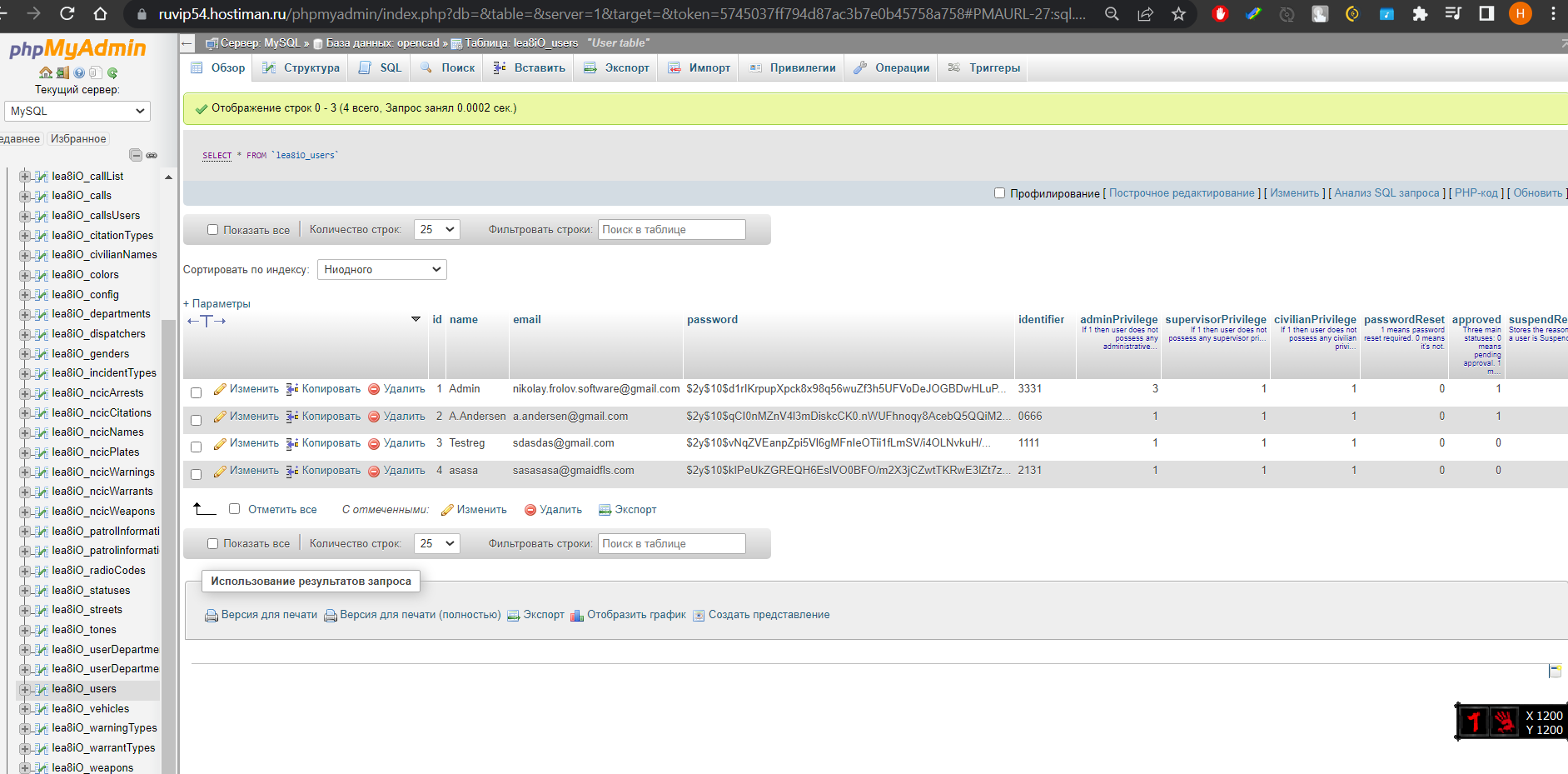
Task: Click the phpMyAdmin home icon in sidebar
Action: [x=45, y=72]
